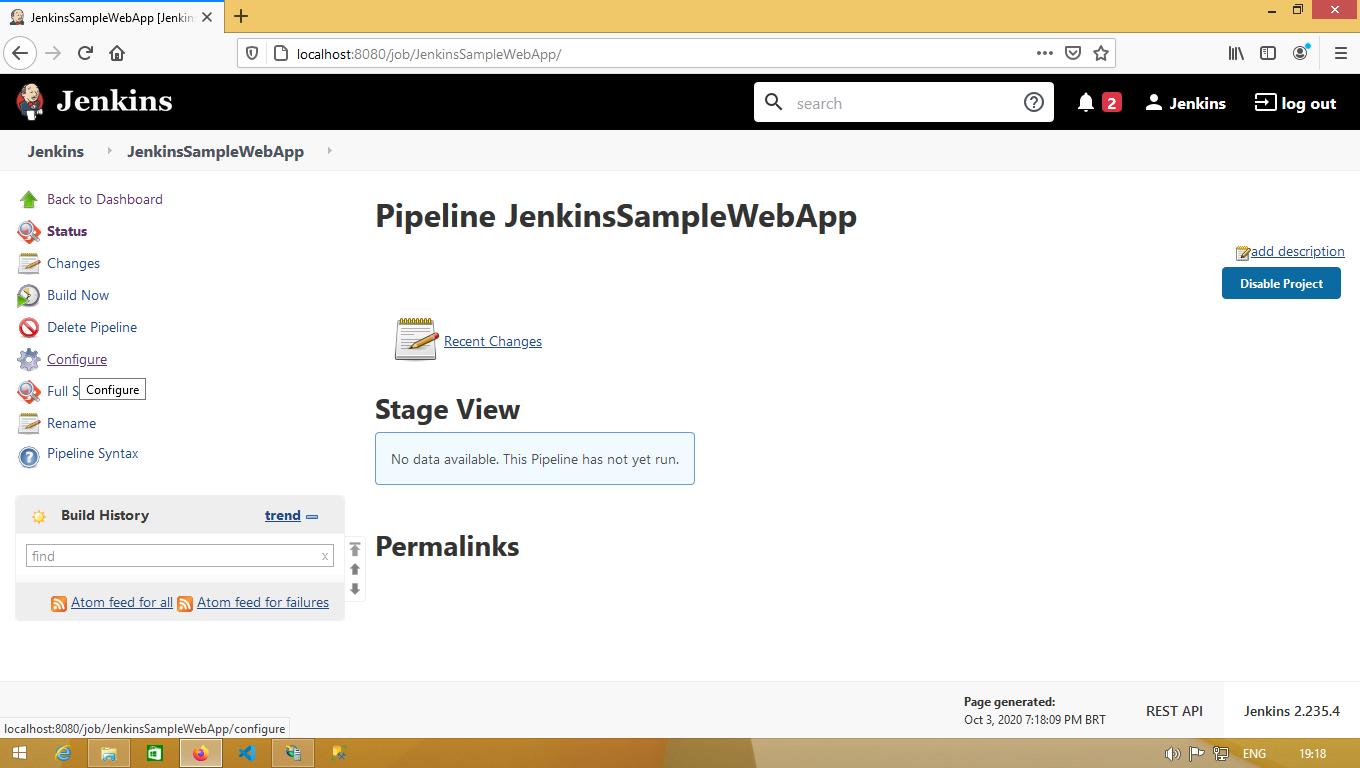Click the Pipeline Syntax help icon
Viewport: 1360px width, 768px height.
pos(29,456)
